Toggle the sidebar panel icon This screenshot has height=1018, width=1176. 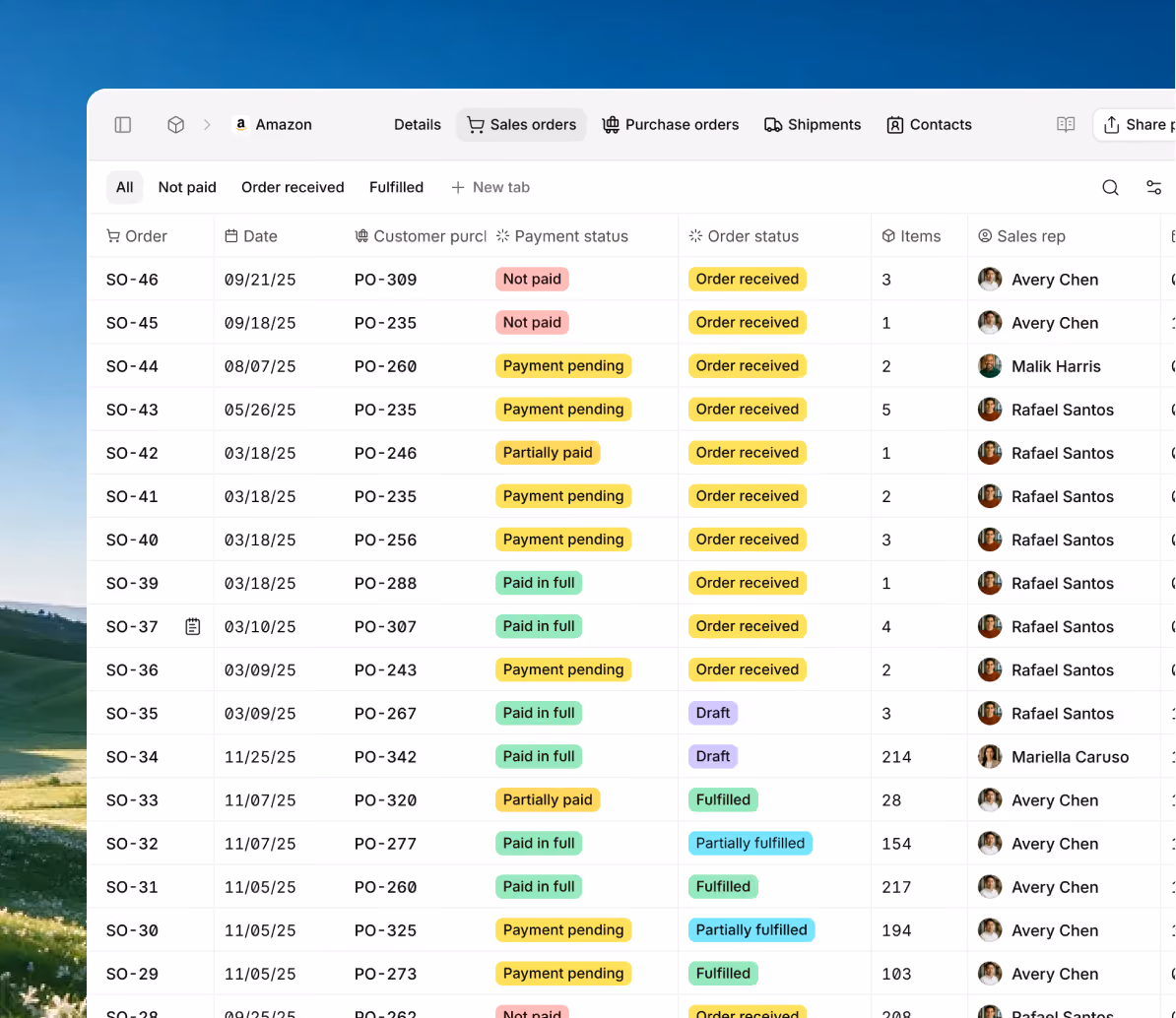click(123, 124)
